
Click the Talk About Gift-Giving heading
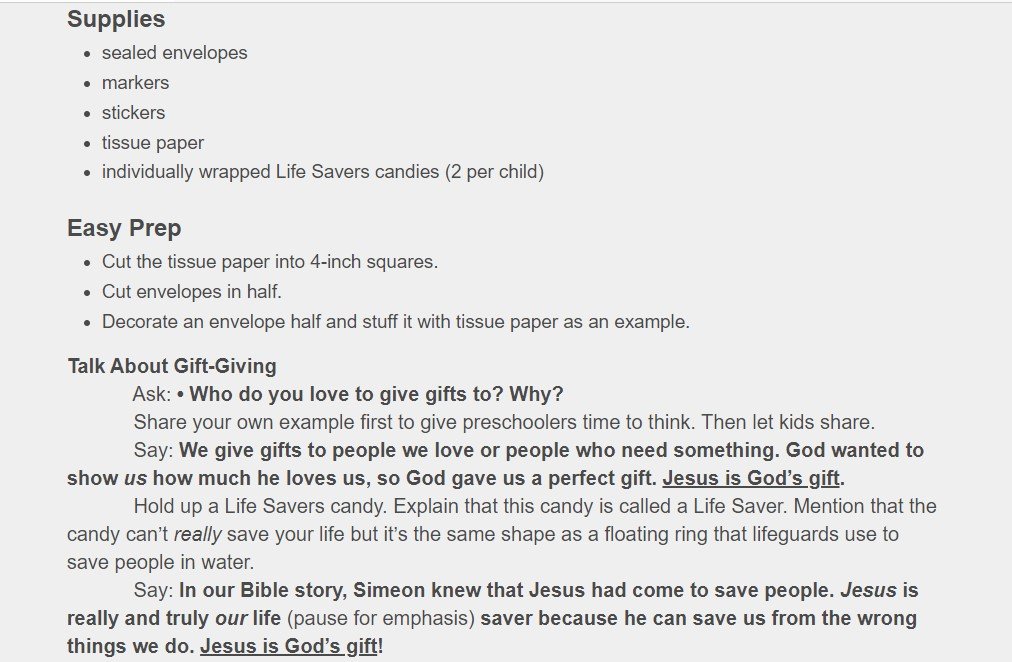tap(172, 366)
